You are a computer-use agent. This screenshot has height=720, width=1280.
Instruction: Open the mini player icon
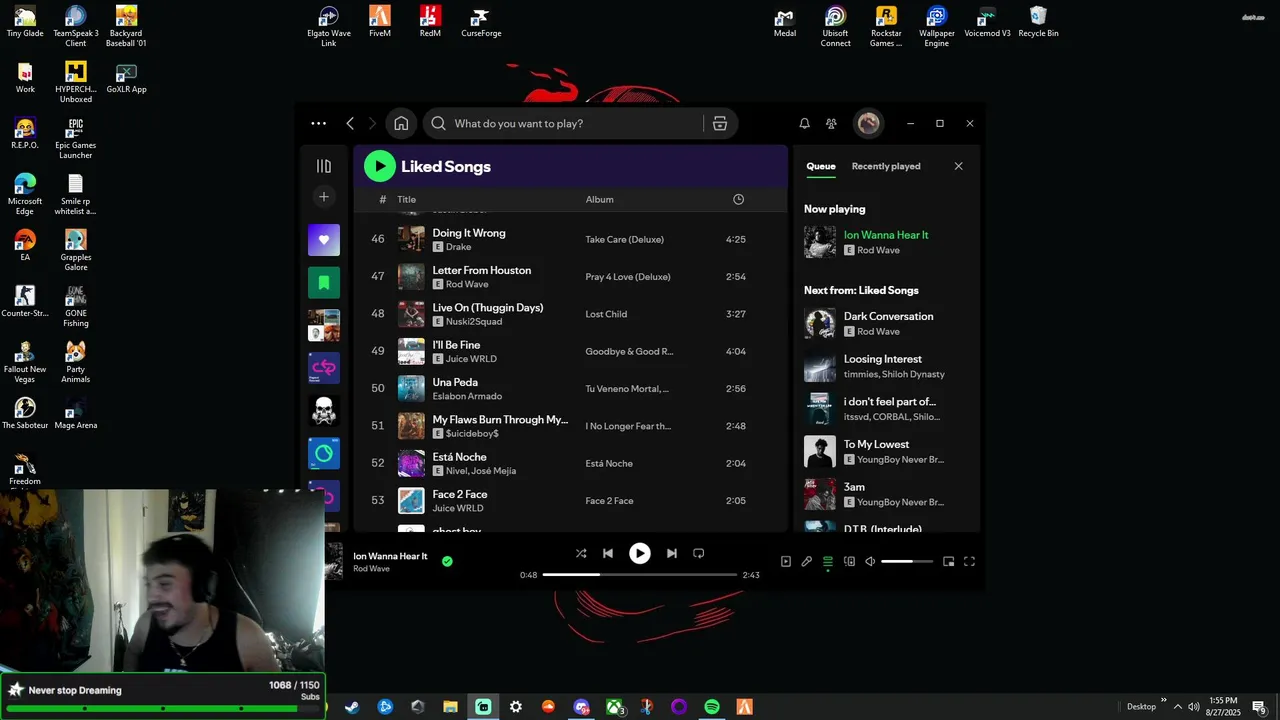(949, 562)
